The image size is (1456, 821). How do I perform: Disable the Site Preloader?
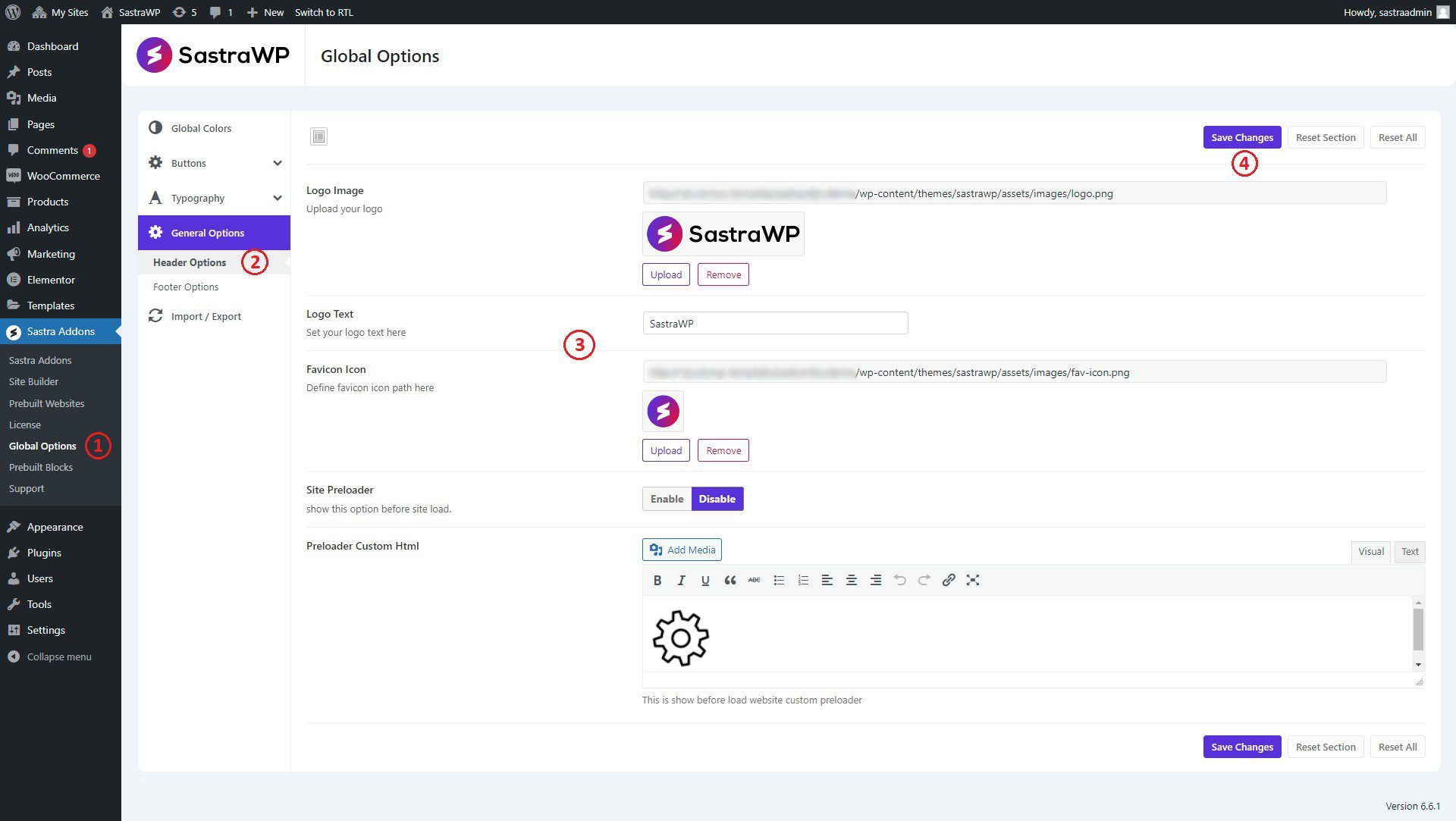pos(717,499)
